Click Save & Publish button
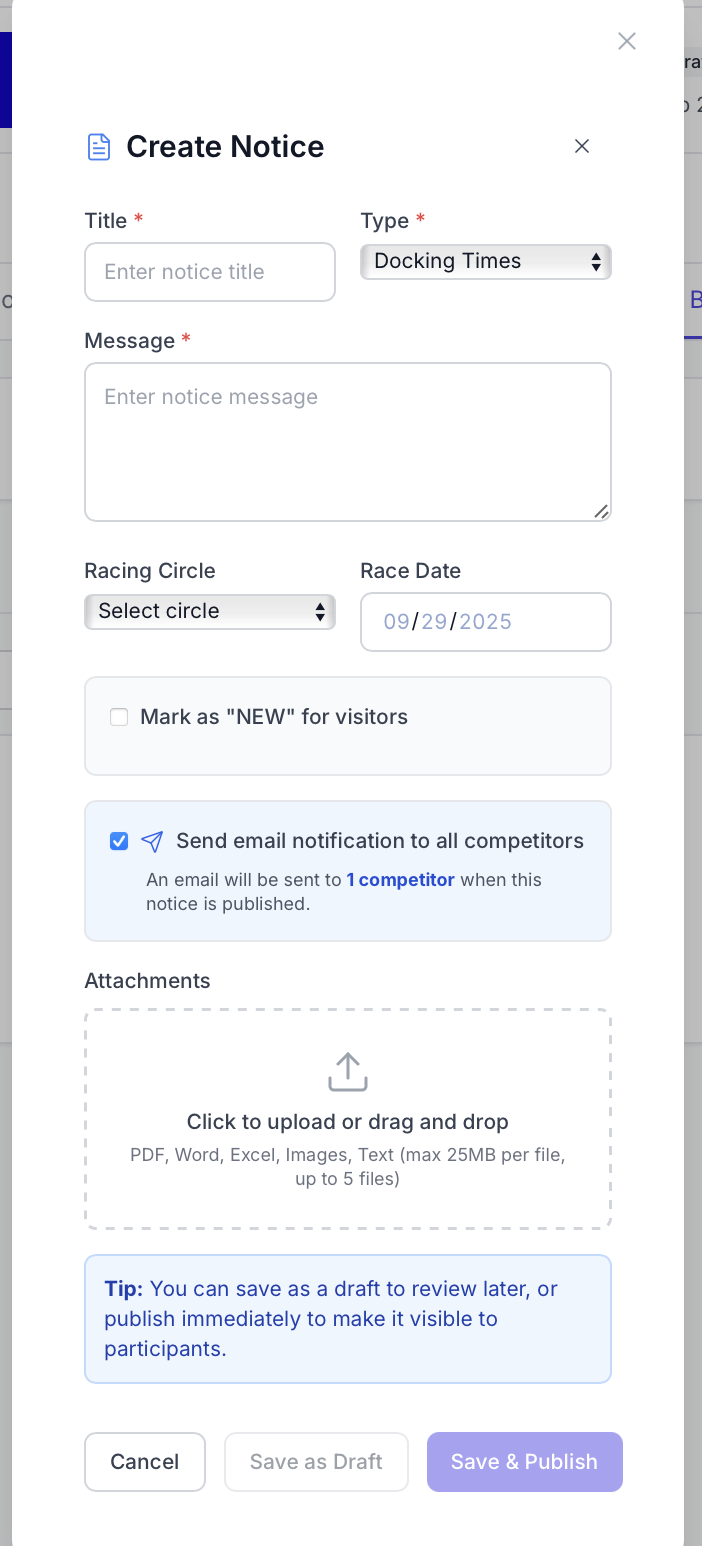 (524, 1462)
